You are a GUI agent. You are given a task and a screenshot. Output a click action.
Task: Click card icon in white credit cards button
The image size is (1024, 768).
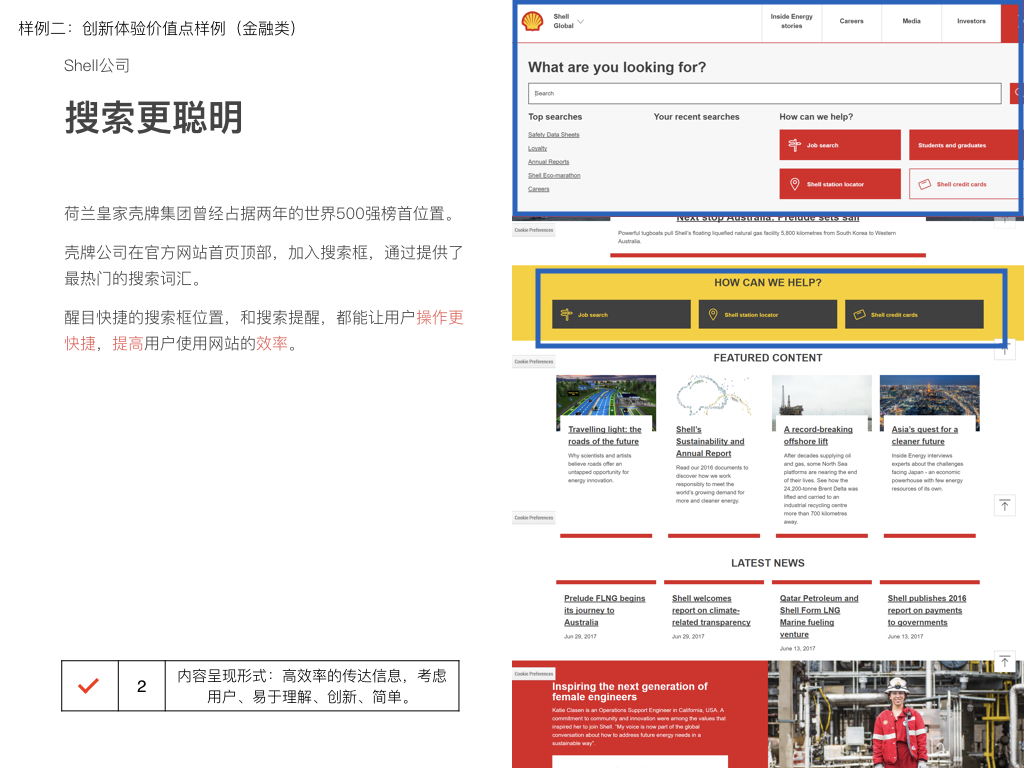pyautogui.click(x=924, y=184)
